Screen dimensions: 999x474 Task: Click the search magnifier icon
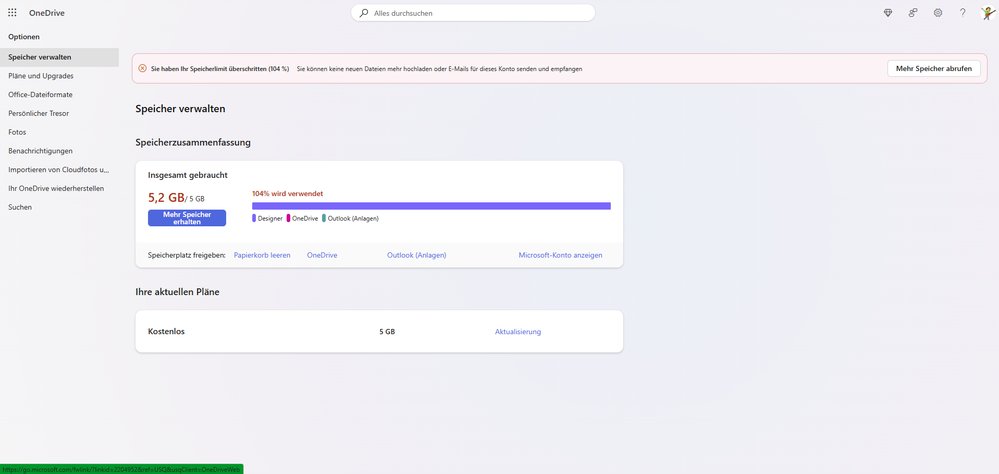point(364,13)
